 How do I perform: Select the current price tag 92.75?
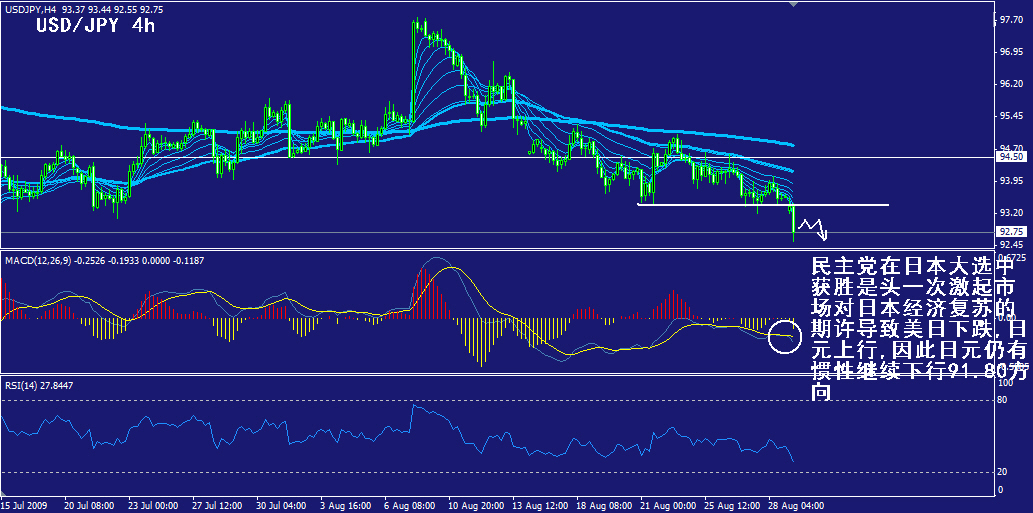tap(1011, 232)
